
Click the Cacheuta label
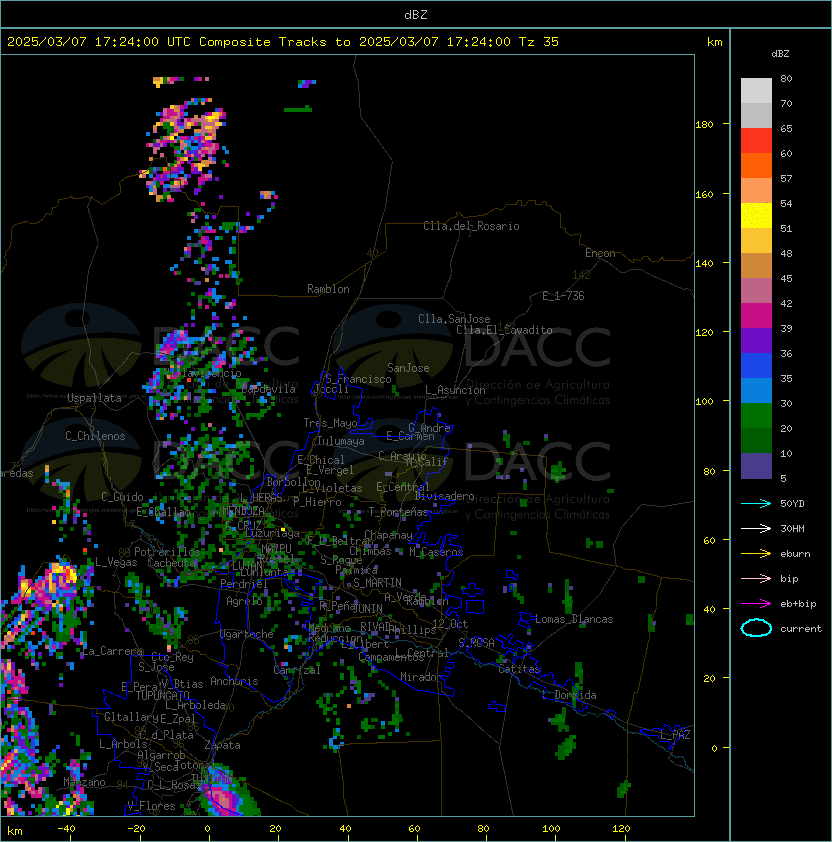[x=171, y=563]
